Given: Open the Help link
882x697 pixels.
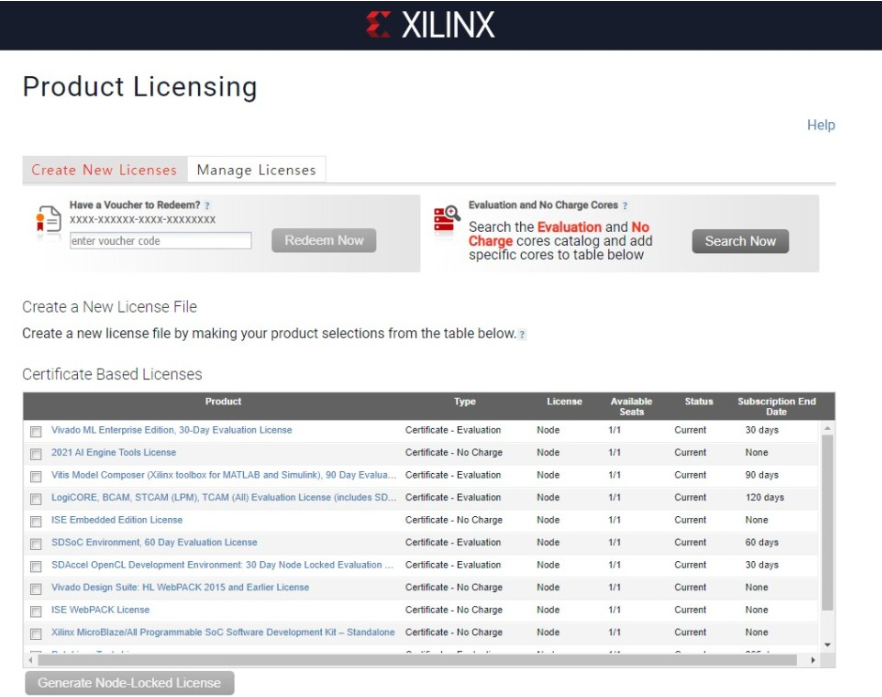Looking at the screenshot, I should click(x=821, y=125).
